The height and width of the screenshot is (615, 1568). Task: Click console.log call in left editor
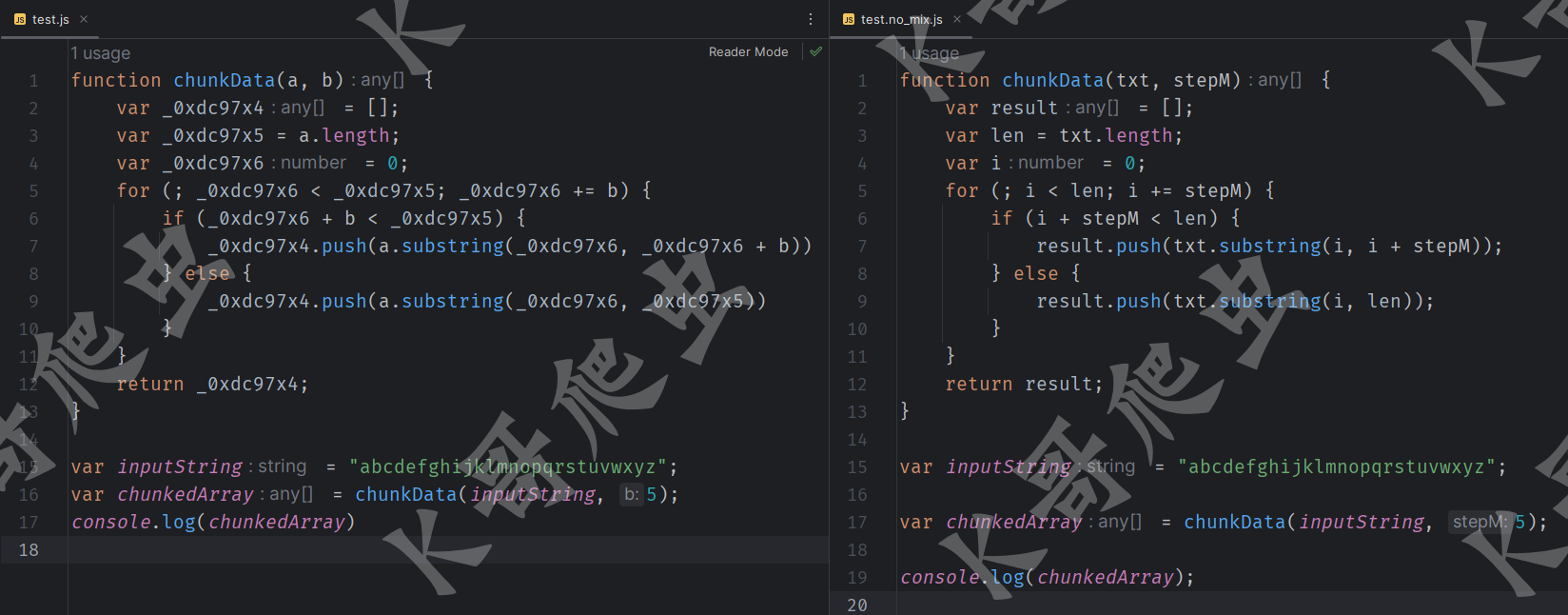(x=213, y=523)
